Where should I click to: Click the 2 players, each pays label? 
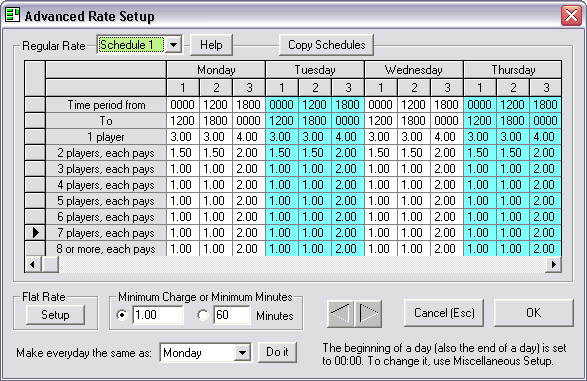click(106, 153)
